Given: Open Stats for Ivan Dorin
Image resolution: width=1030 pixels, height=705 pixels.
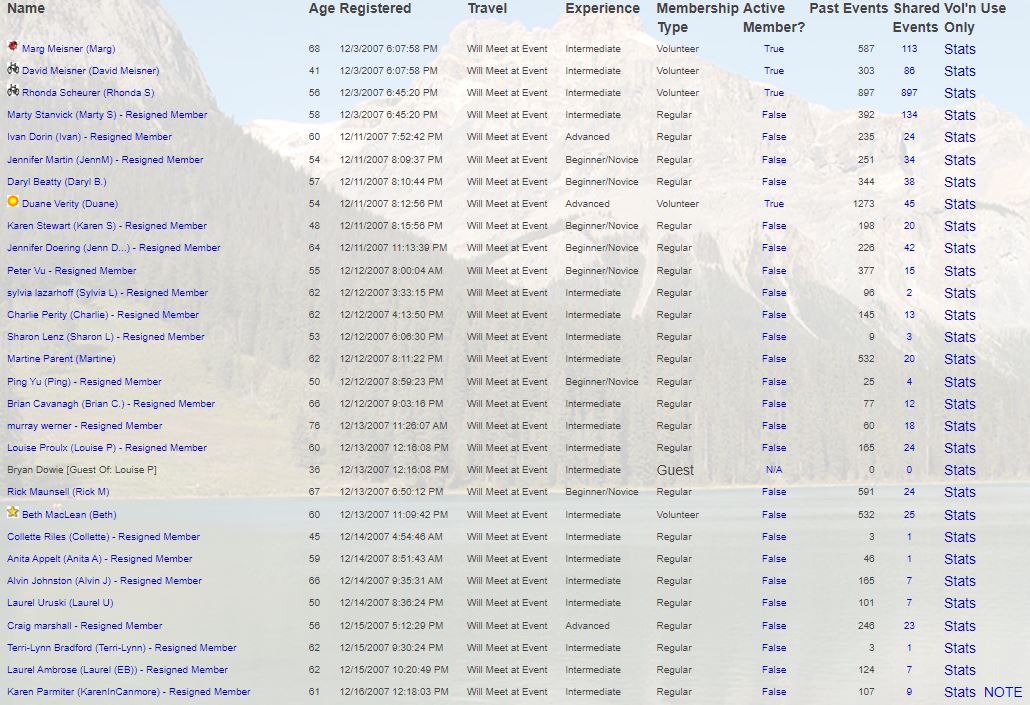Looking at the screenshot, I should click(959, 137).
